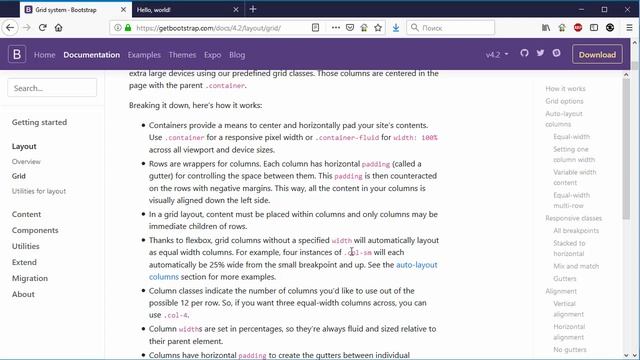Open Overview under Layout

pyautogui.click(x=26, y=162)
